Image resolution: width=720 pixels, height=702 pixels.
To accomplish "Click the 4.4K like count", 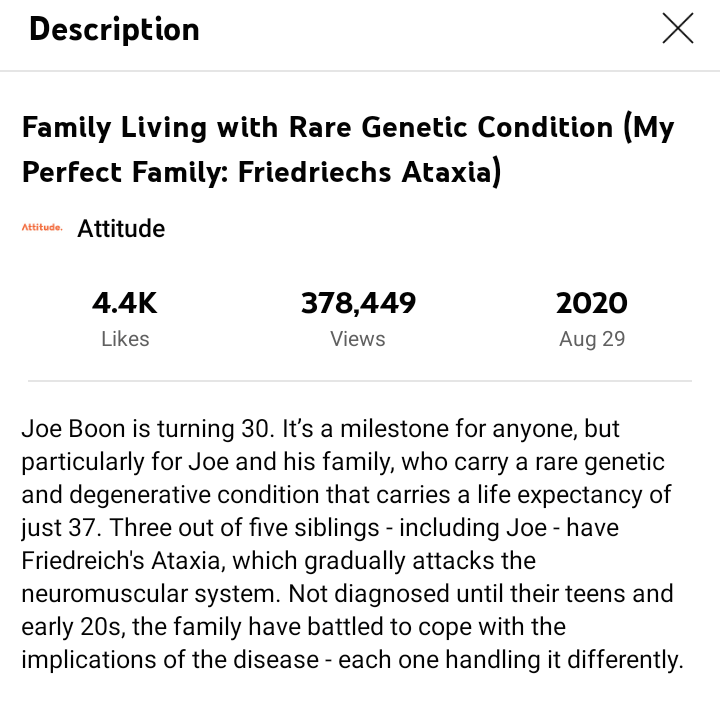I will [x=125, y=302].
